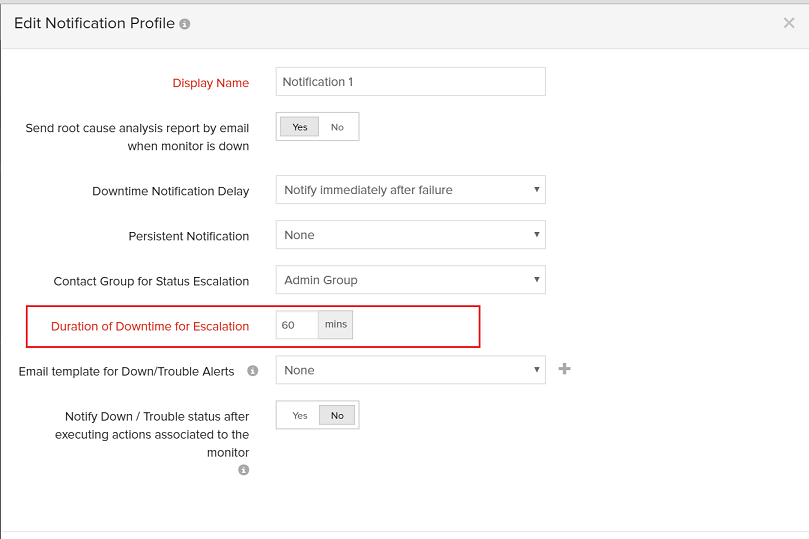Open Downtime Notification Delay dropdown

(x=410, y=190)
